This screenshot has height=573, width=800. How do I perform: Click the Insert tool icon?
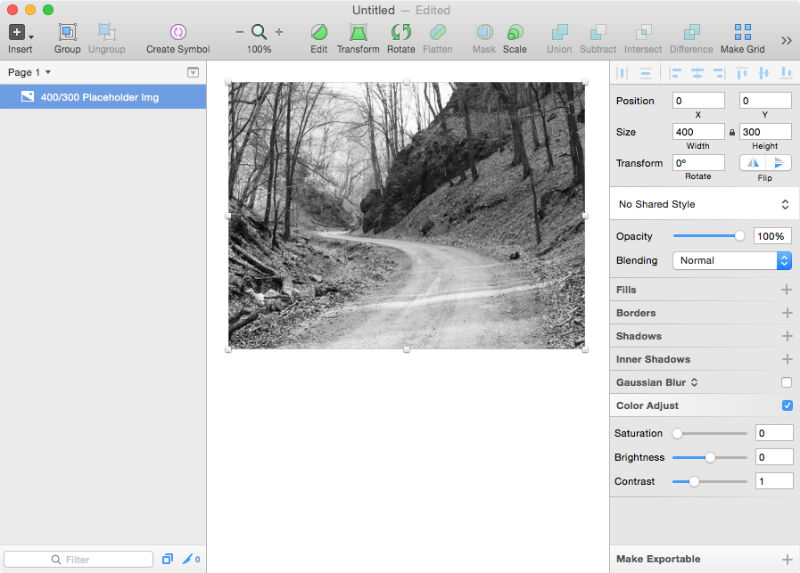pyautogui.click(x=17, y=32)
